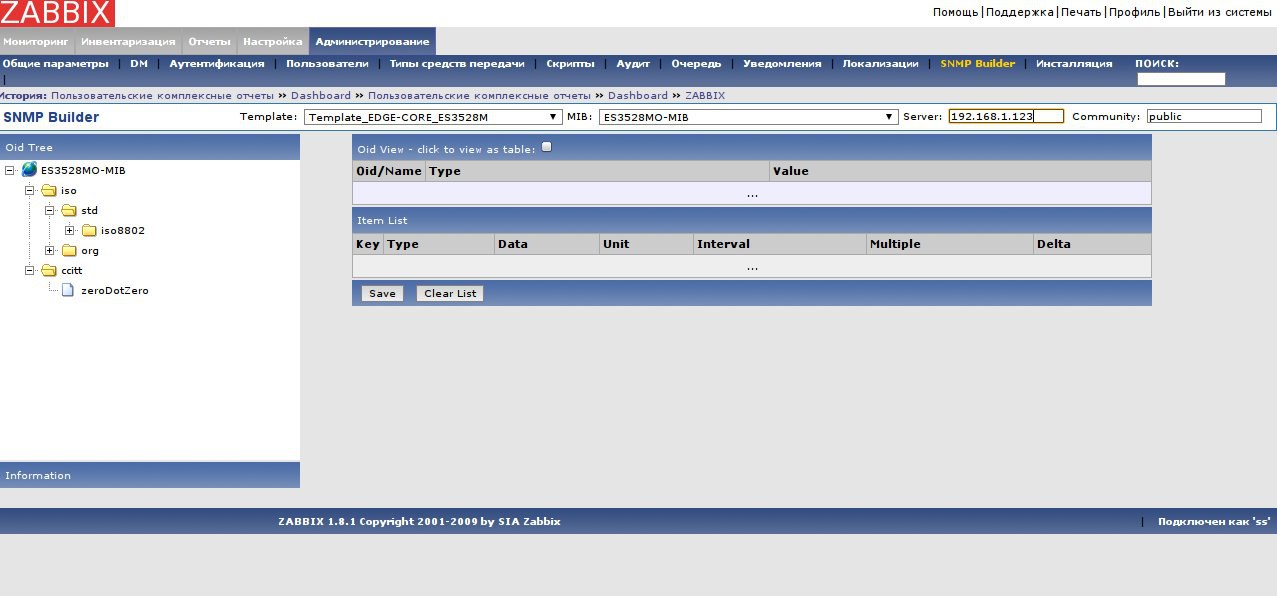
Task: Go to SNMP Builder submenu
Action: point(977,63)
